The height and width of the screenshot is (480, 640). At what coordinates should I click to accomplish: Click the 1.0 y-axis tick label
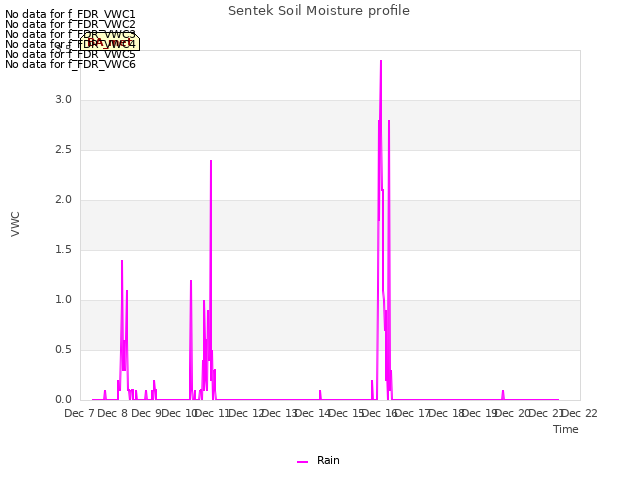click(63, 300)
